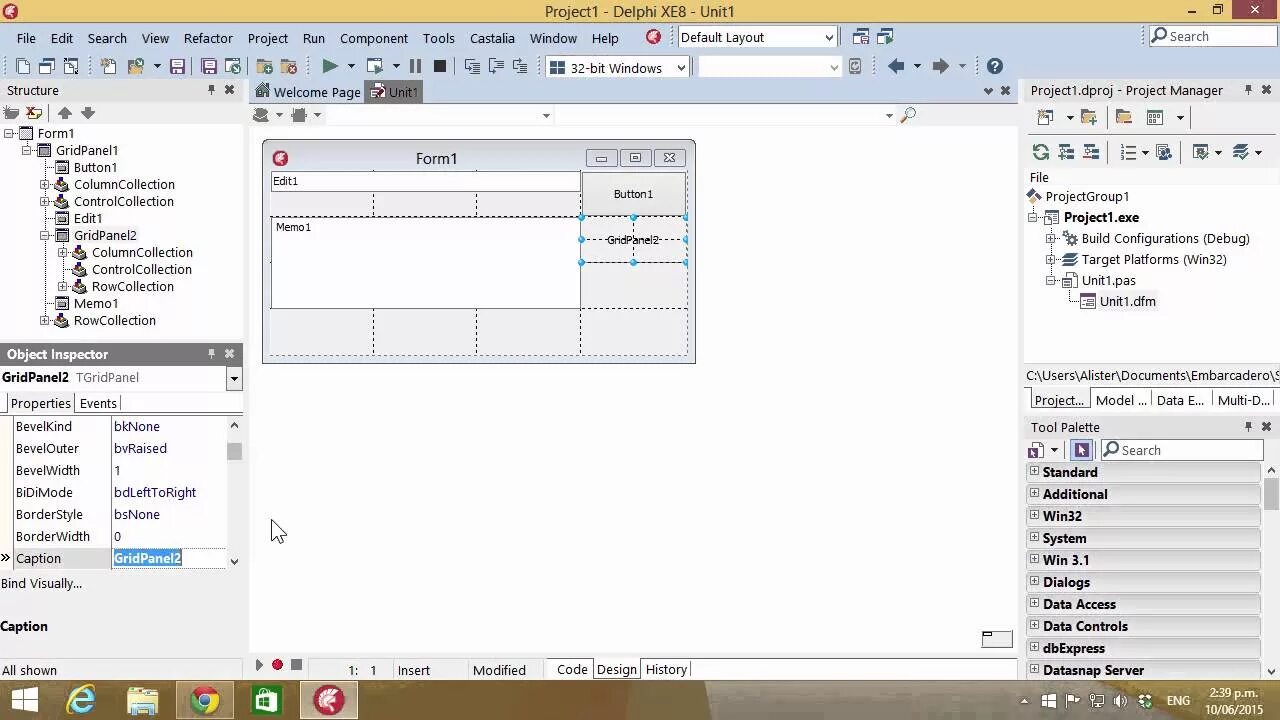Click the BorderStyle bsNone value

pos(137,514)
